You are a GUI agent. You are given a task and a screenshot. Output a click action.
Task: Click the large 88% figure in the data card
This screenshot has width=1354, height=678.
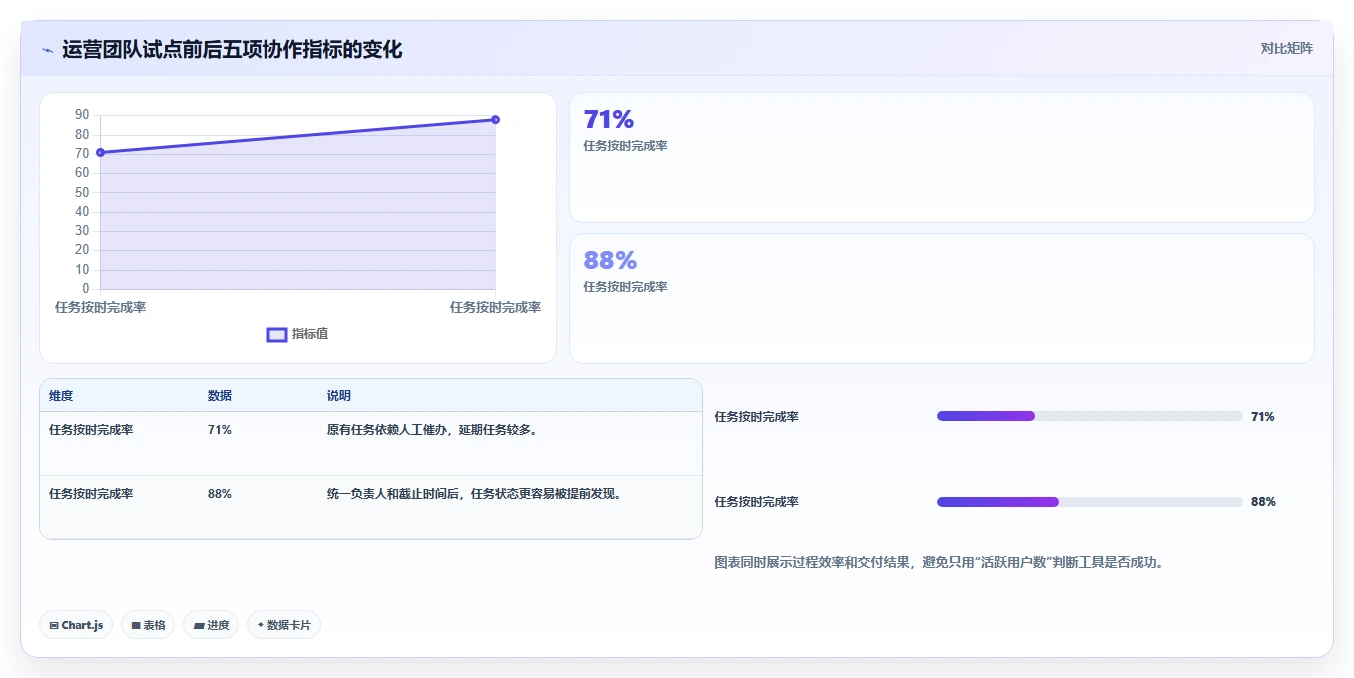click(610, 260)
